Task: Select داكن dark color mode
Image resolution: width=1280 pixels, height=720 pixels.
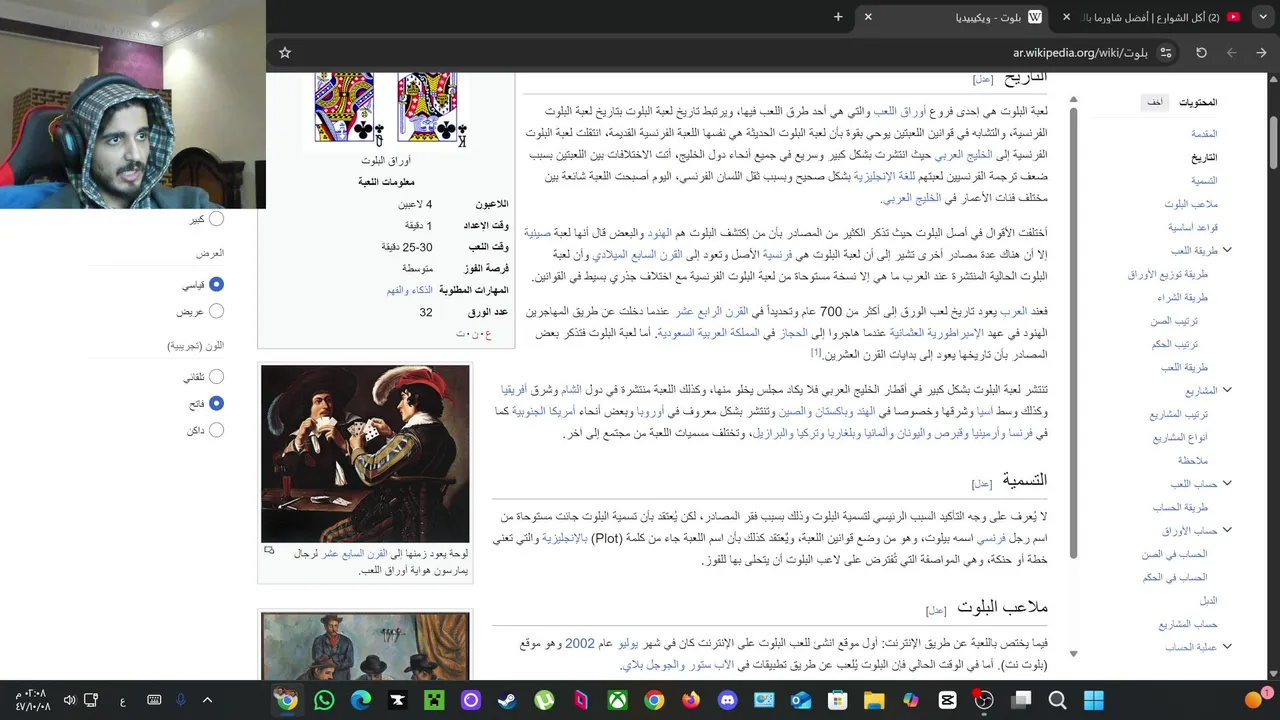Action: pos(216,430)
